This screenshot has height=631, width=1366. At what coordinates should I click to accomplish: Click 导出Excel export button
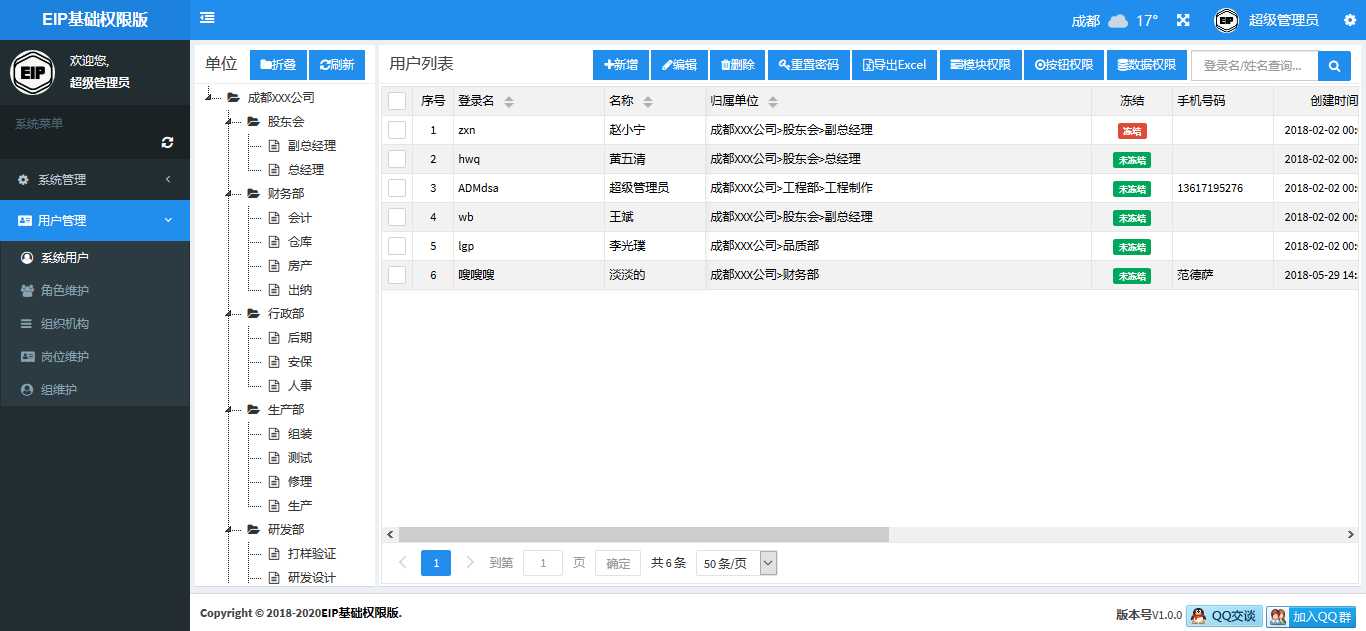(x=894, y=65)
